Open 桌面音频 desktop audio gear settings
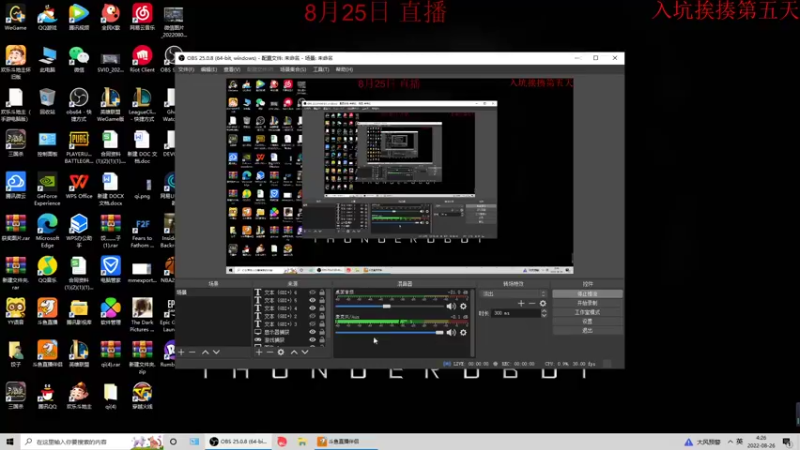Screen dimensions: 800x450 [x=463, y=306]
